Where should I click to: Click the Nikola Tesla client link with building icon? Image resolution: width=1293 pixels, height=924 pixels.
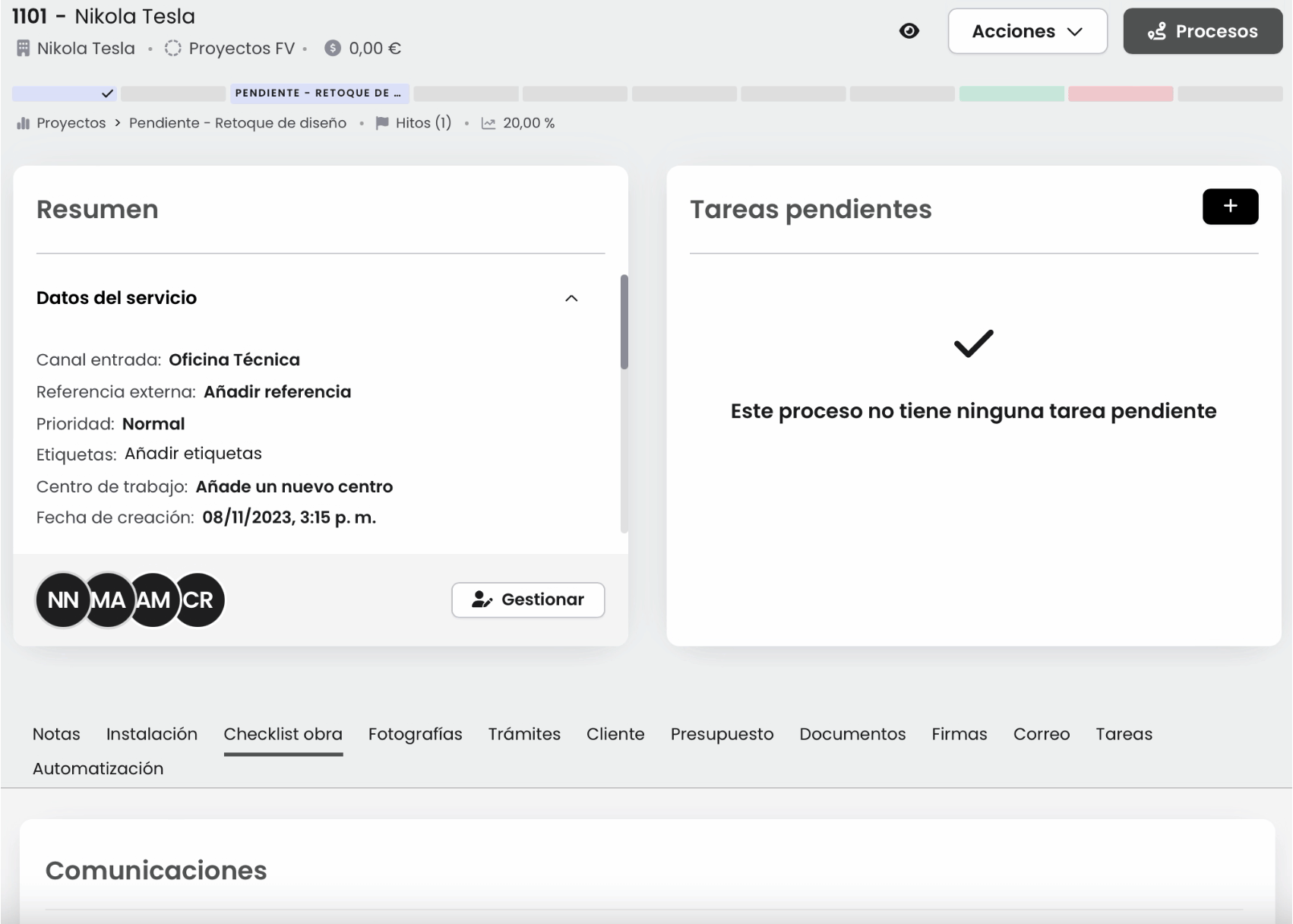point(86,49)
